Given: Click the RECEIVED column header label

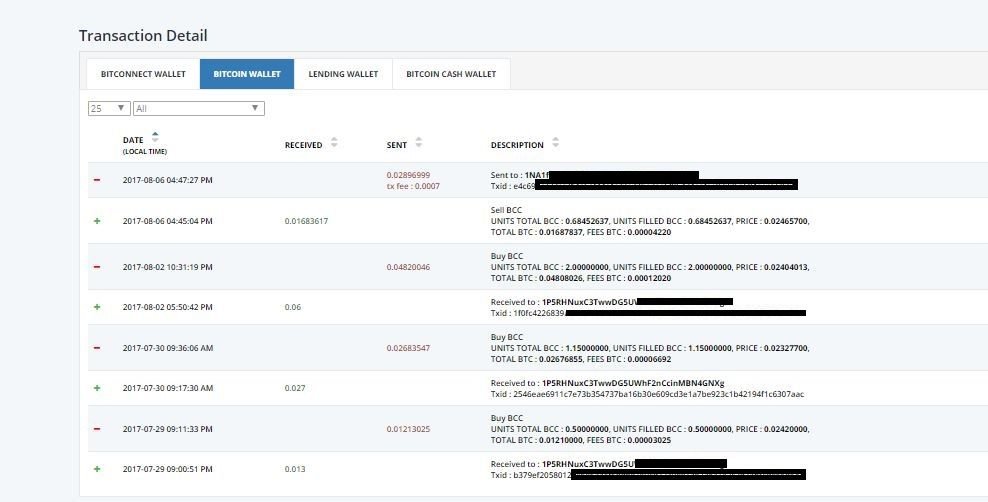Looking at the screenshot, I should pos(303,145).
